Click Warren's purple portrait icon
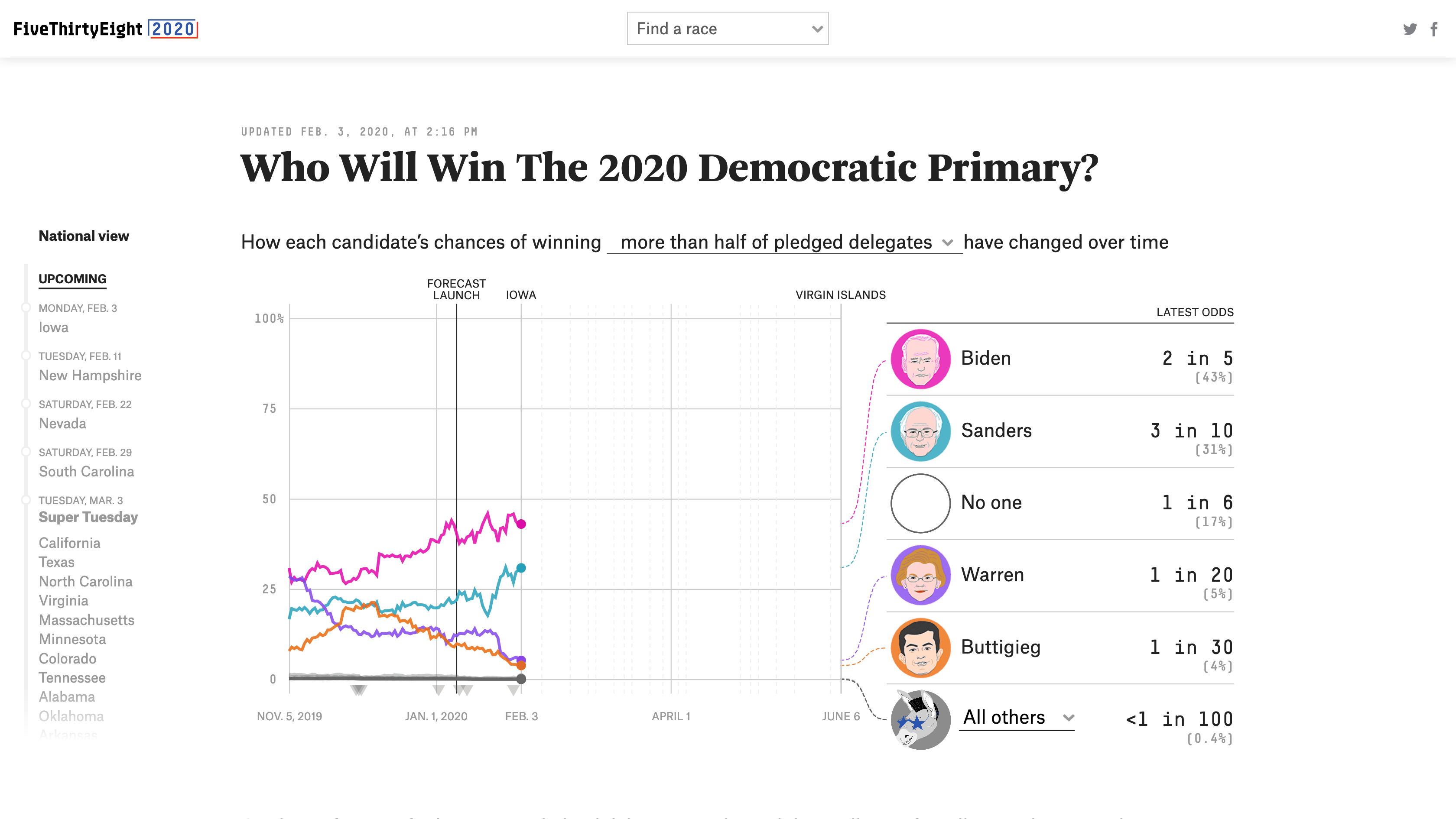Viewport: 1456px width, 819px height. click(920, 575)
